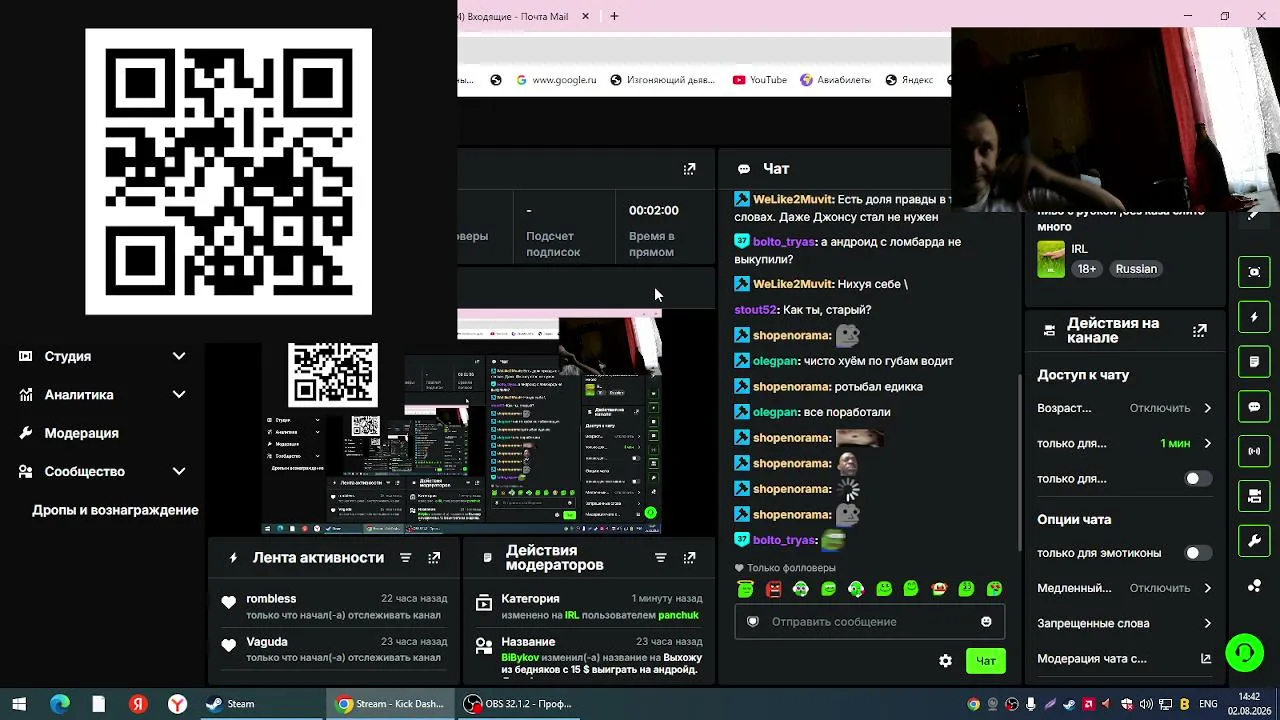Pop out the Channel Actions panel

pos(1200,330)
